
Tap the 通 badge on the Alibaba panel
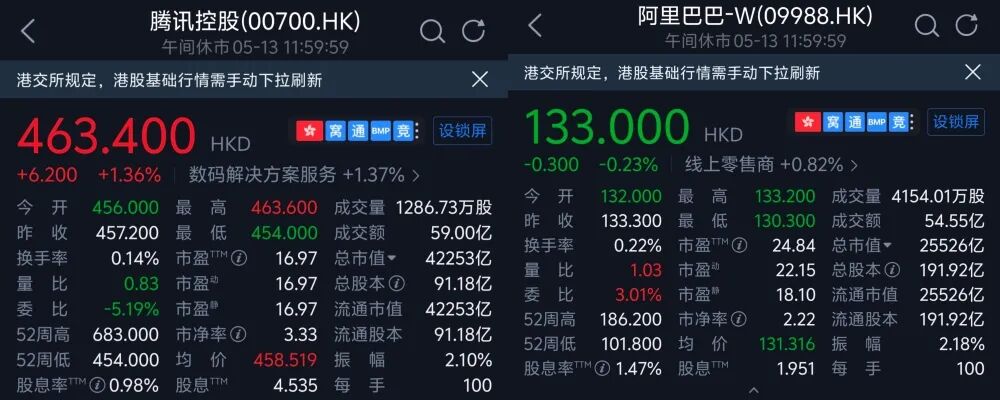click(855, 121)
